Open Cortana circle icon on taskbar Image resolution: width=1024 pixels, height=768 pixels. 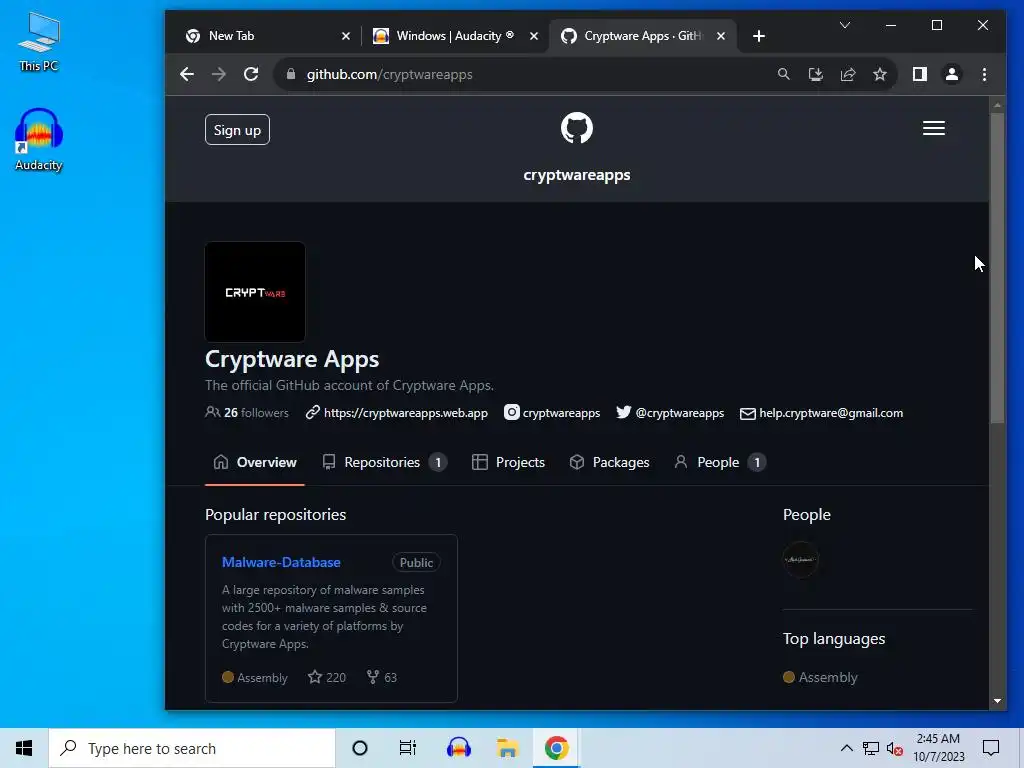click(x=360, y=748)
